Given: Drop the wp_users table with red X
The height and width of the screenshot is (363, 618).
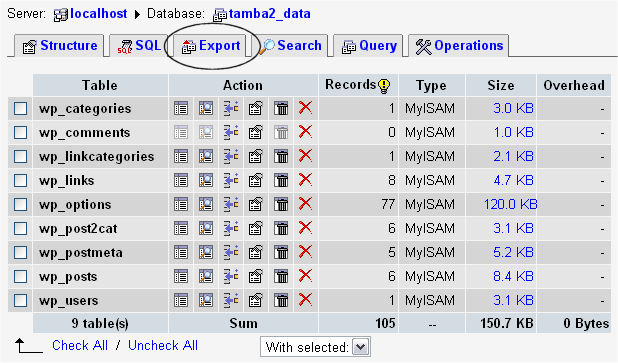Looking at the screenshot, I should coord(305,300).
